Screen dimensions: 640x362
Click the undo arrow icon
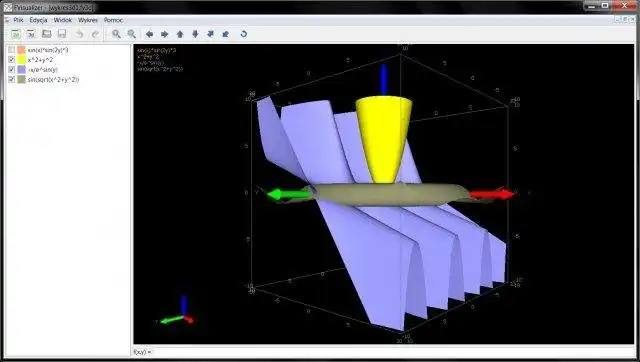(80, 34)
